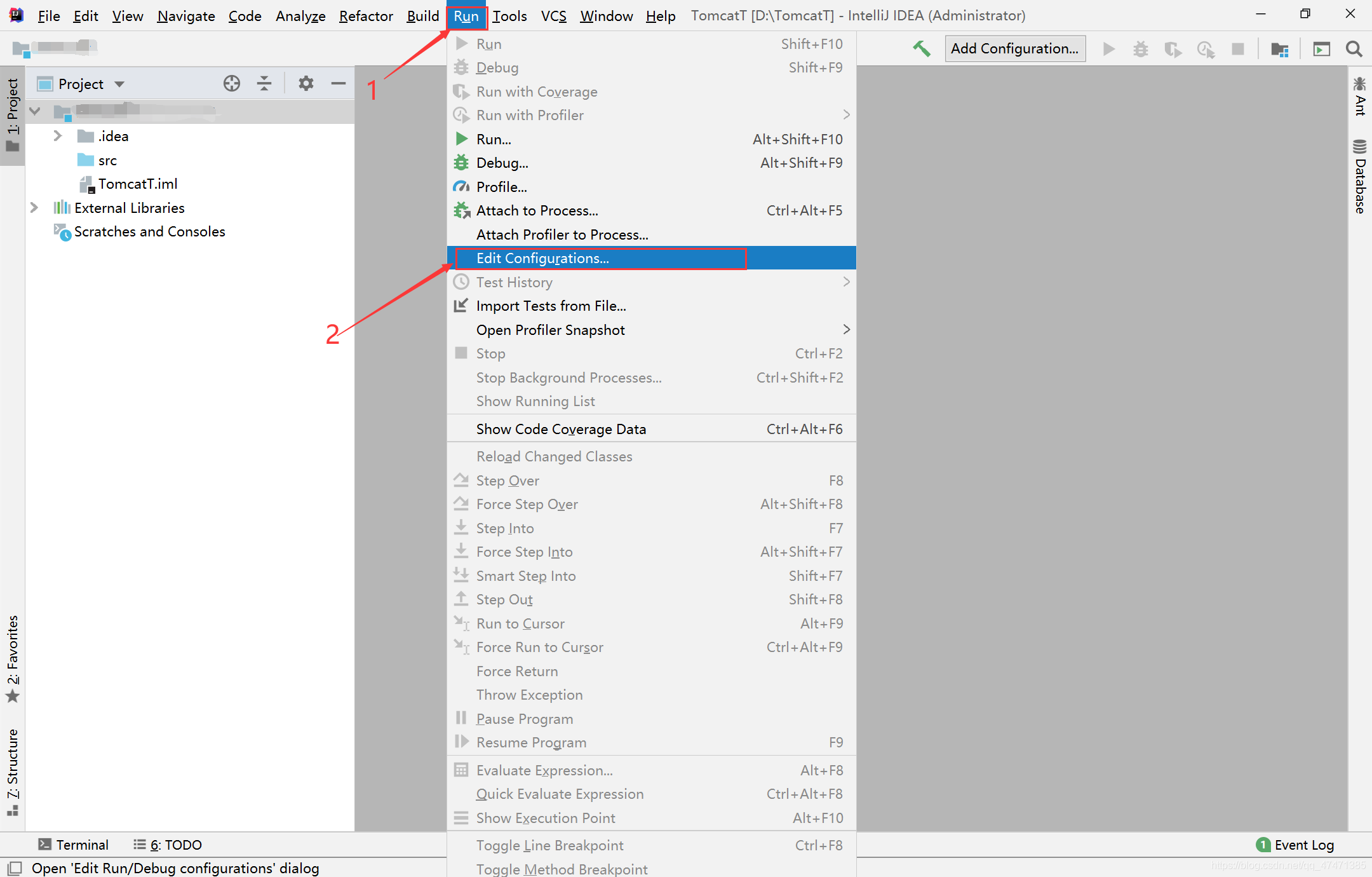
Task: Expand Test History submenu arrow
Action: pos(846,282)
